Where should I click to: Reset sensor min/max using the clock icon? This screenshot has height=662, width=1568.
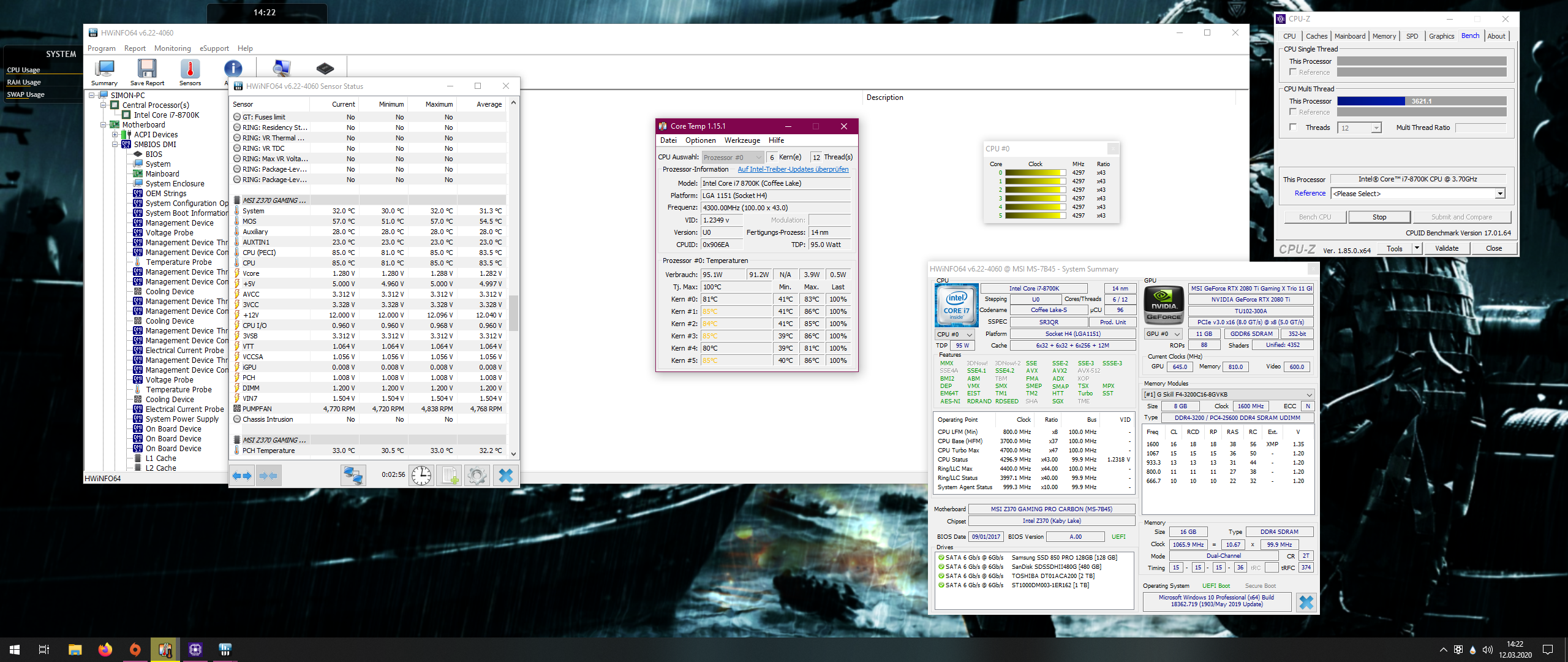click(421, 476)
